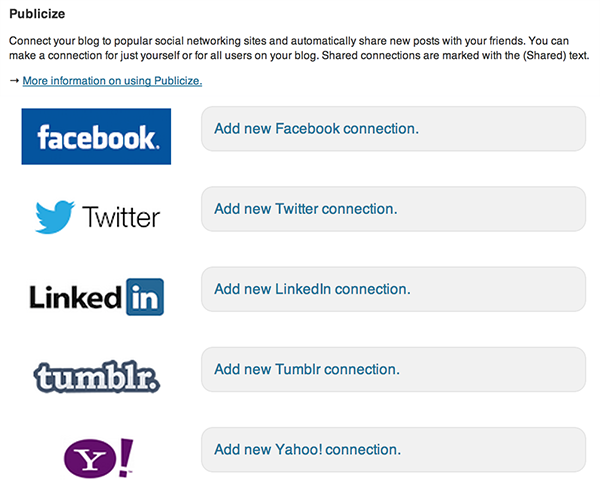This screenshot has height=488, width=600.
Task: Click empty area inside the Yahoo! connection box
Action: point(494,449)
